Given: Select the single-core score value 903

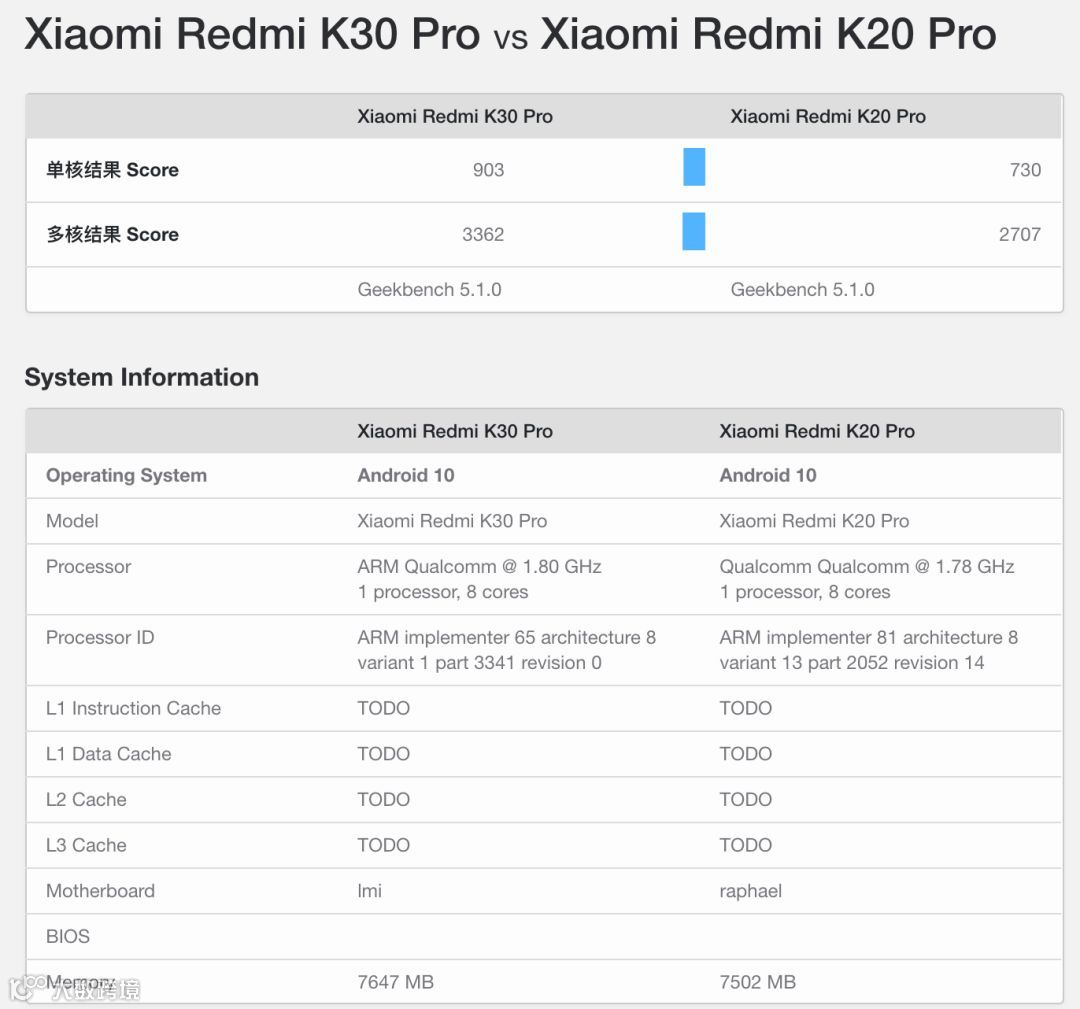Looking at the screenshot, I should 488,170.
